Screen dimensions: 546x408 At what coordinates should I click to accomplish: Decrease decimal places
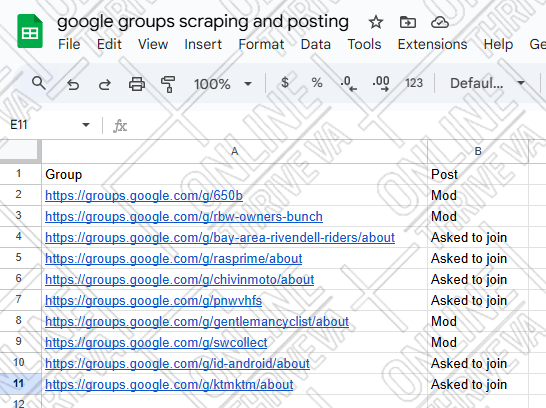coord(348,84)
